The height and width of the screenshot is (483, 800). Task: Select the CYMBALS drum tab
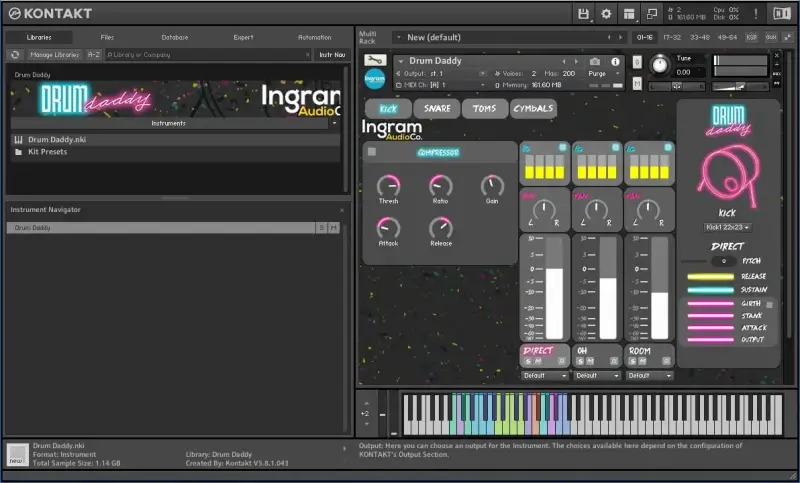[x=533, y=109]
